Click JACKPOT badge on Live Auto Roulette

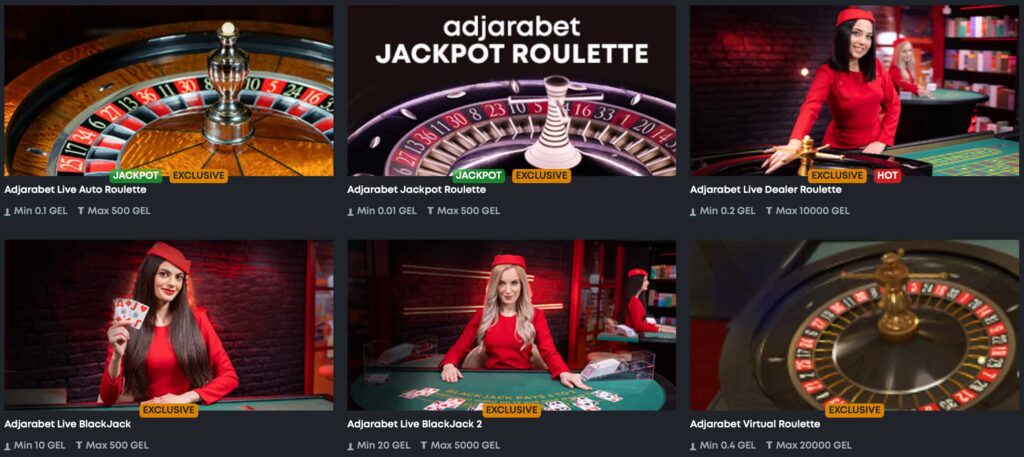pyautogui.click(x=136, y=176)
